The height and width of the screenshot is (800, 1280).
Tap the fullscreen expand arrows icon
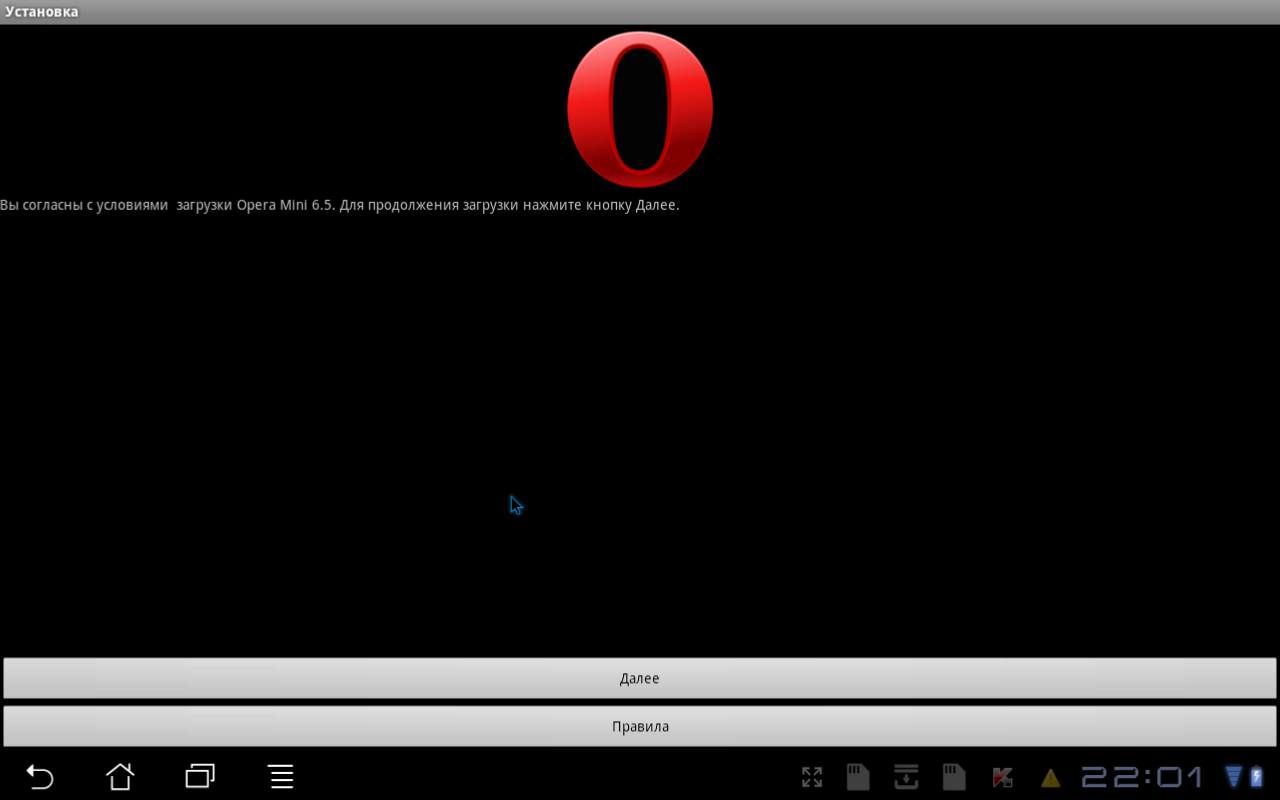(x=812, y=777)
